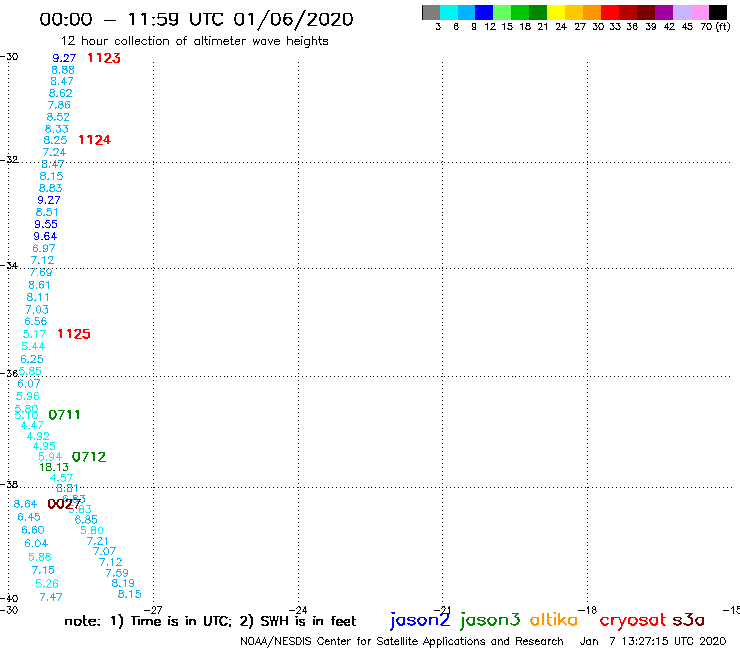Click the gray swatch in the color scale

[431, 12]
